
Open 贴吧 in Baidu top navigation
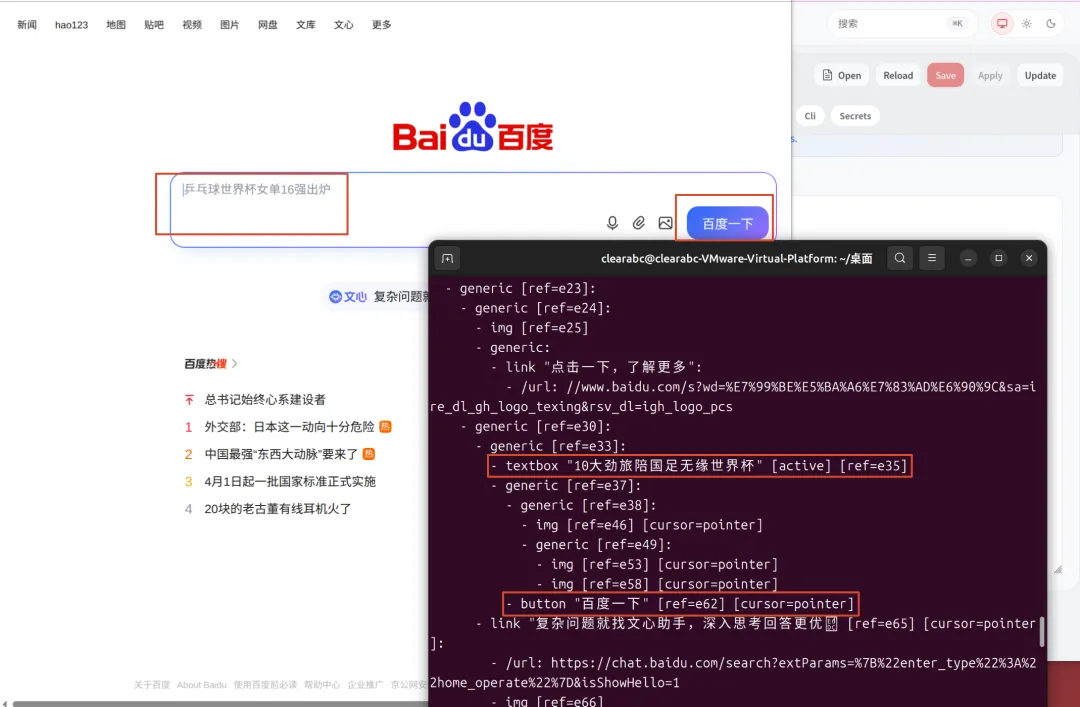tap(154, 25)
